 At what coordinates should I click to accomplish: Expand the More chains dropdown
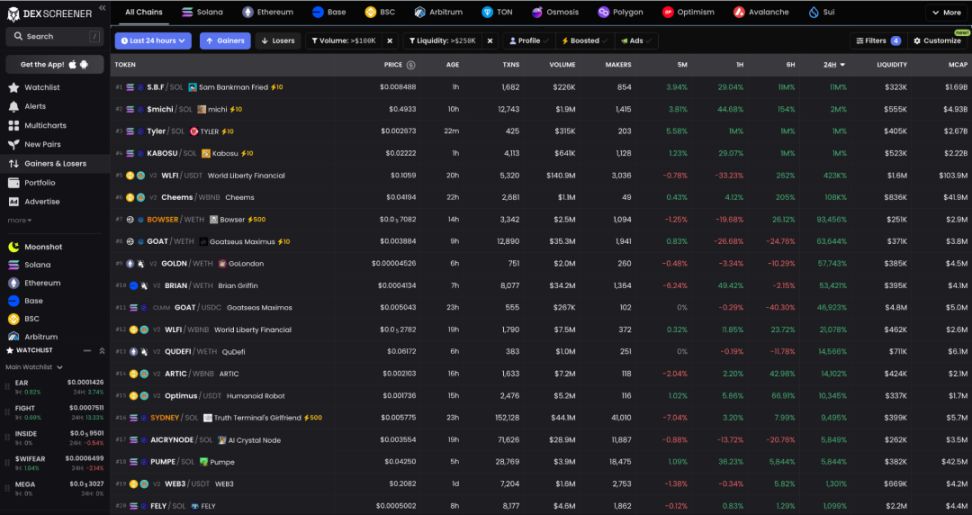pyautogui.click(x=945, y=12)
